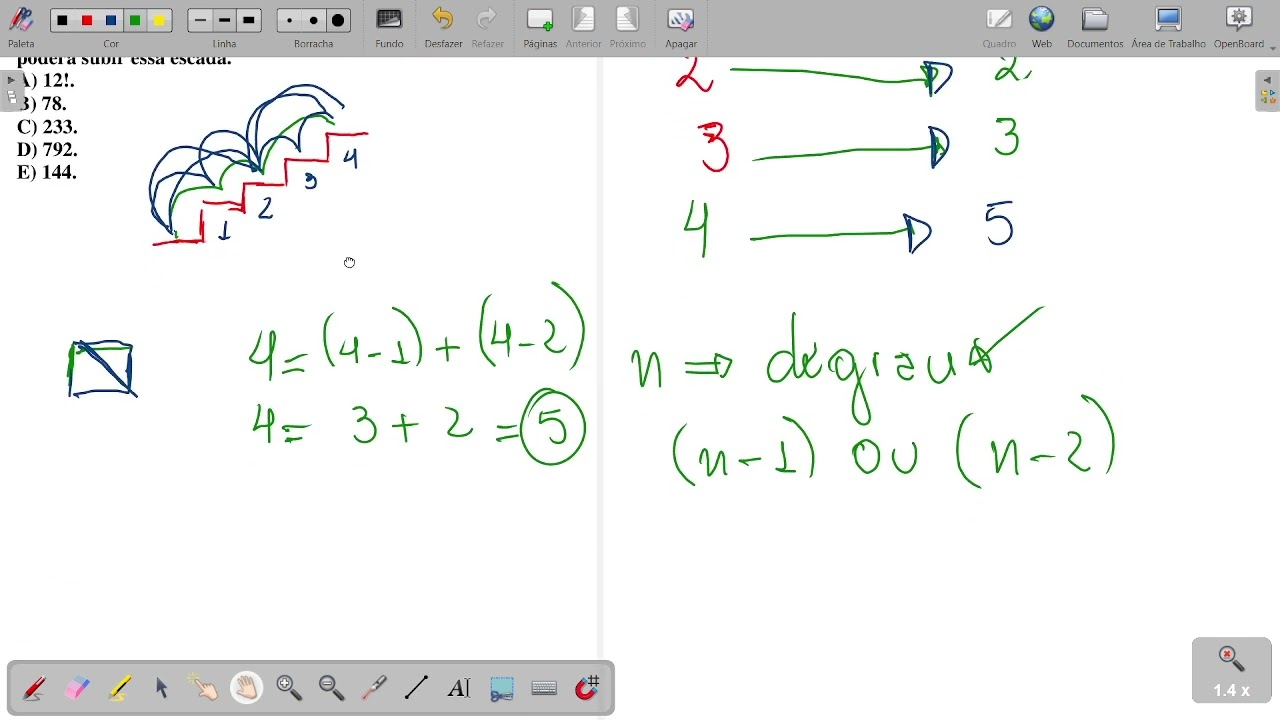Toggle the magnet snap-to-grid tool
1280x720 pixels.
click(x=587, y=688)
